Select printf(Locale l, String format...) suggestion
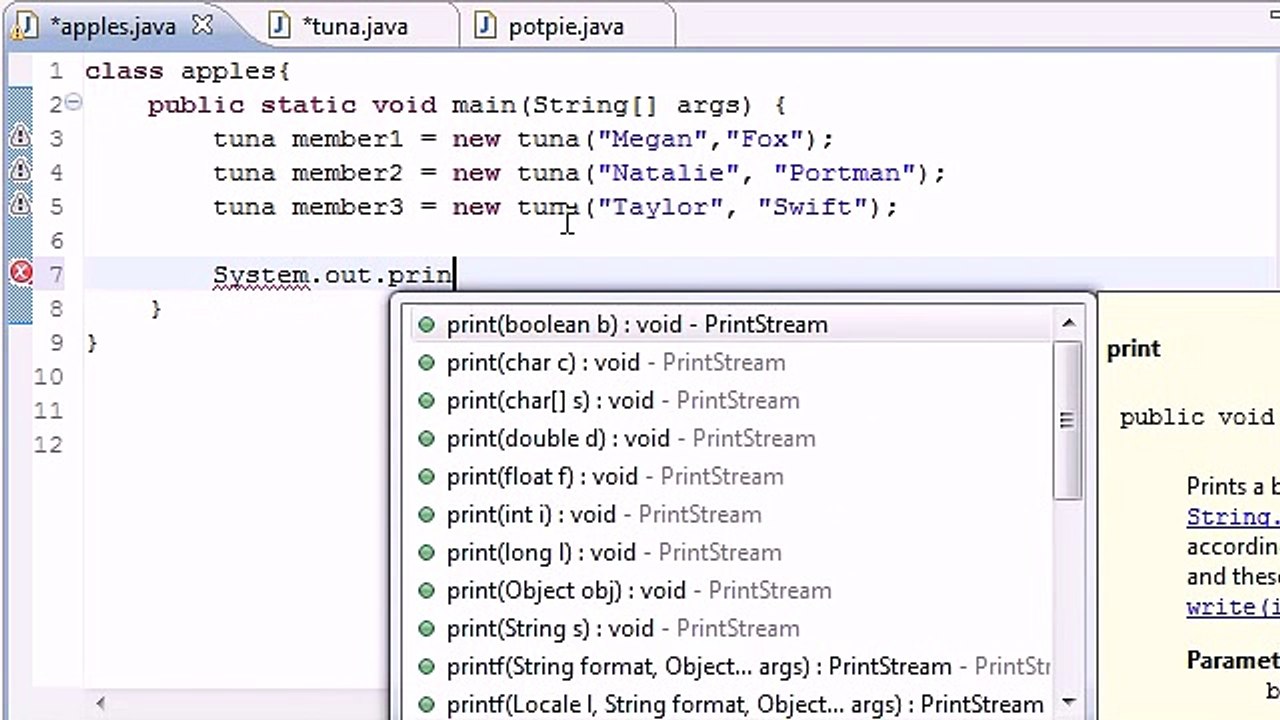This screenshot has height=720, width=1280. point(730,704)
